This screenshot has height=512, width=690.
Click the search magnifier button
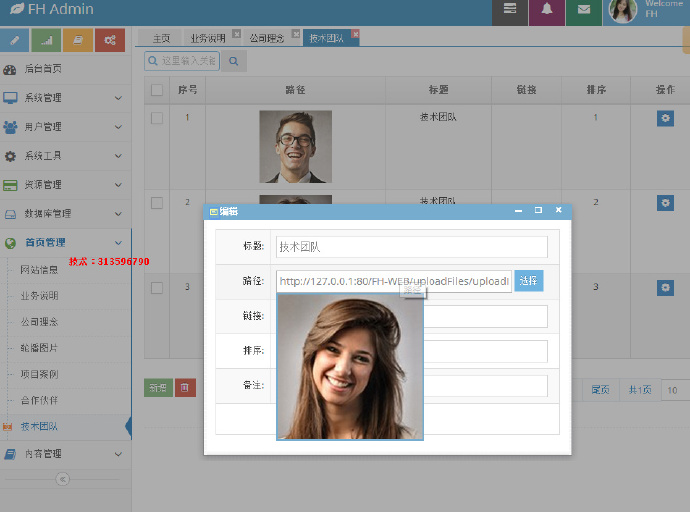pos(234,61)
